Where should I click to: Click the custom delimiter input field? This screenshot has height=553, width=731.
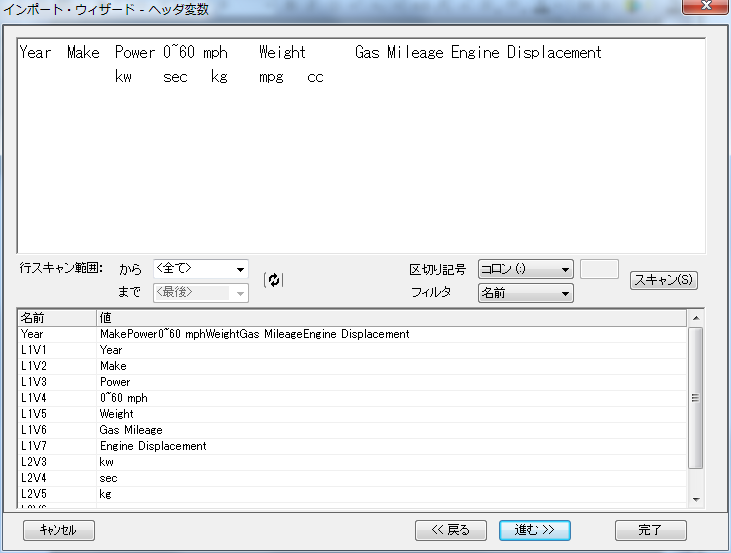[x=599, y=269]
